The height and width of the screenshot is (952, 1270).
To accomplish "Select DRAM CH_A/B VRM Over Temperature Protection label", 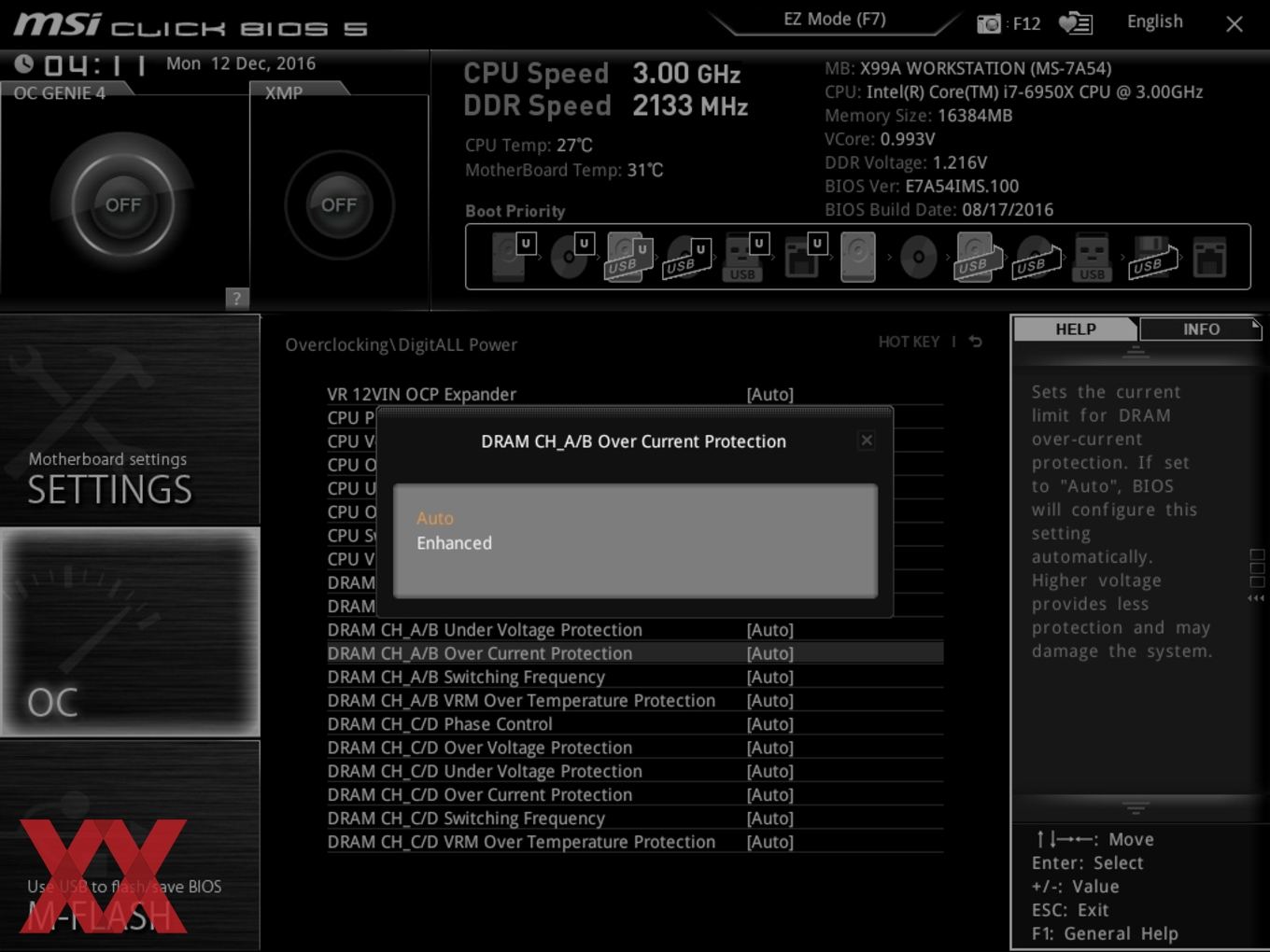I will 521,701.
